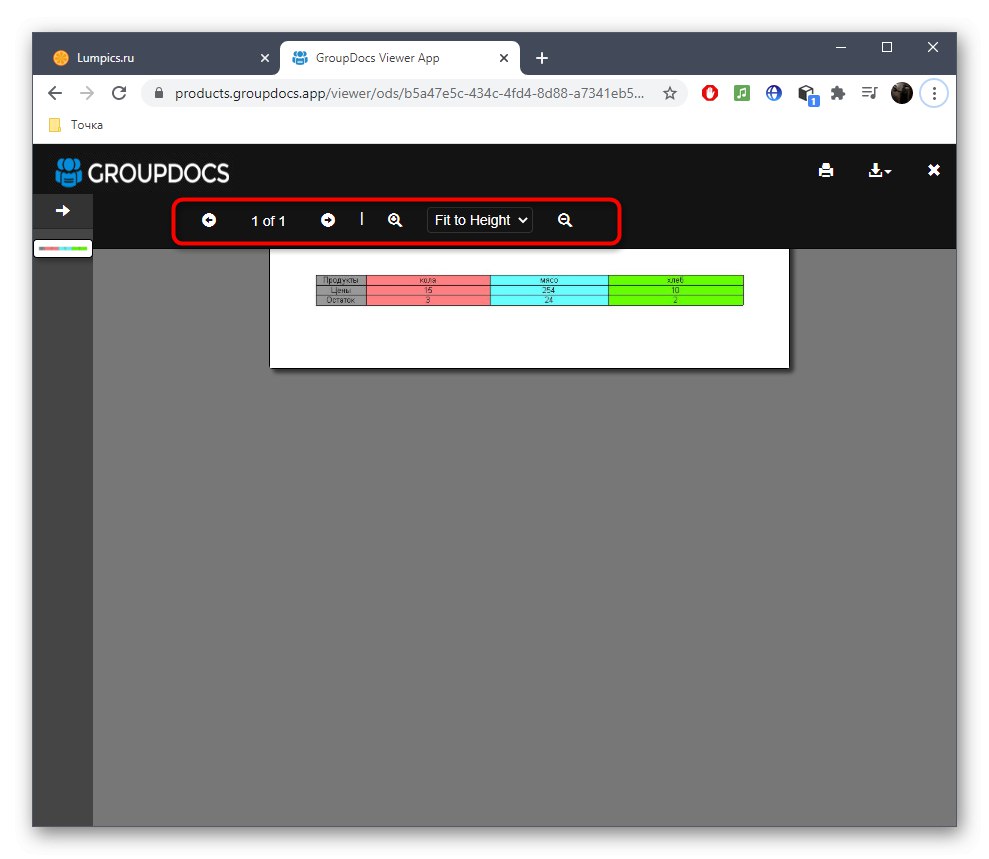Minimize the Chrome window

(x=841, y=47)
